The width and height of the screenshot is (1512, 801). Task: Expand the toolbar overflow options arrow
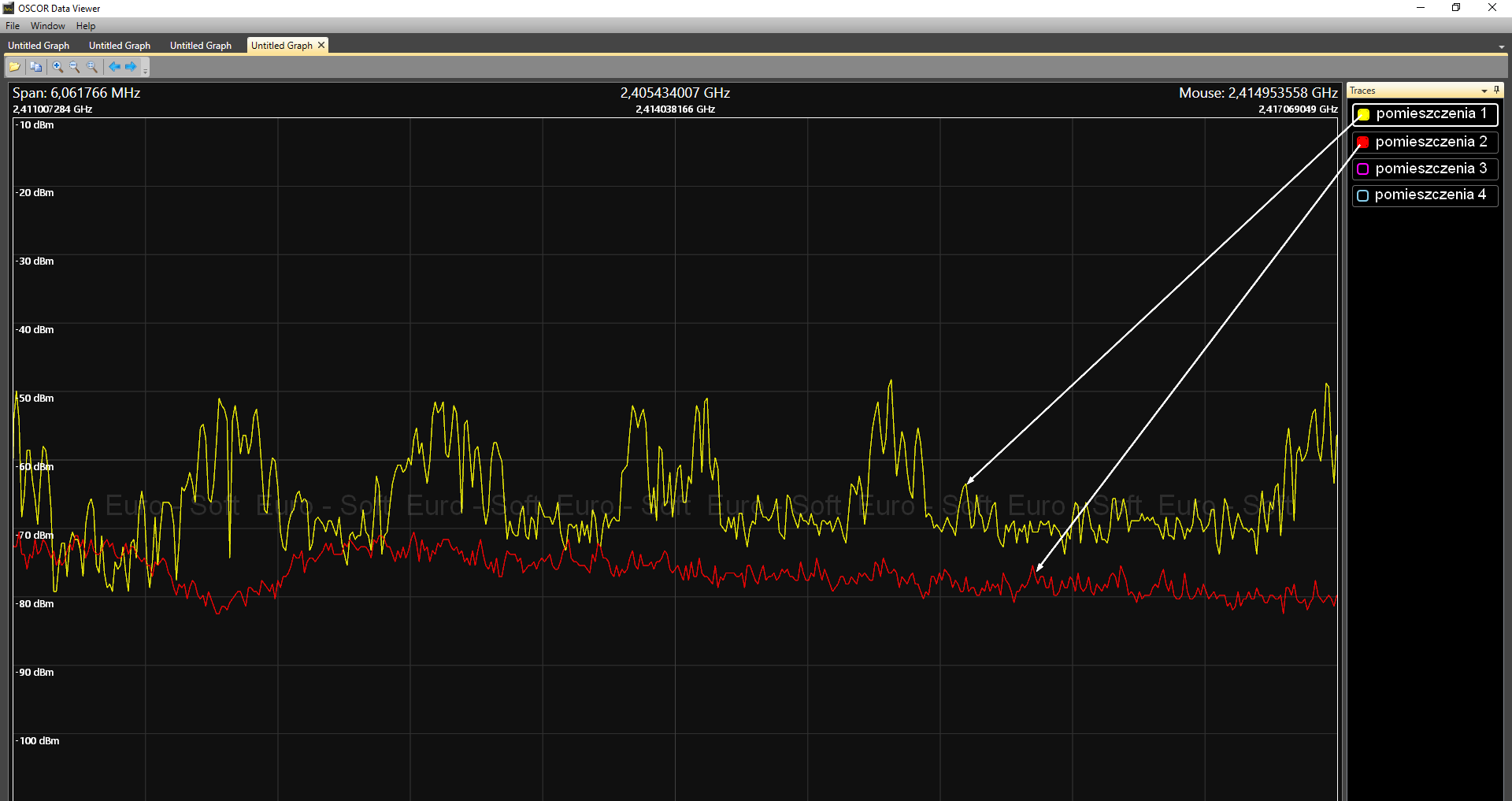[x=146, y=70]
